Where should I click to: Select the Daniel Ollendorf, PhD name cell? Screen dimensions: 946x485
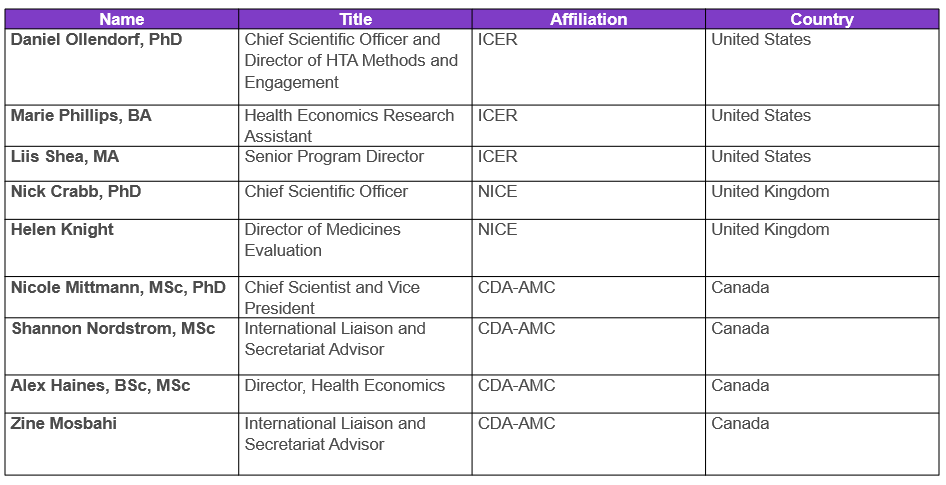coord(97,40)
